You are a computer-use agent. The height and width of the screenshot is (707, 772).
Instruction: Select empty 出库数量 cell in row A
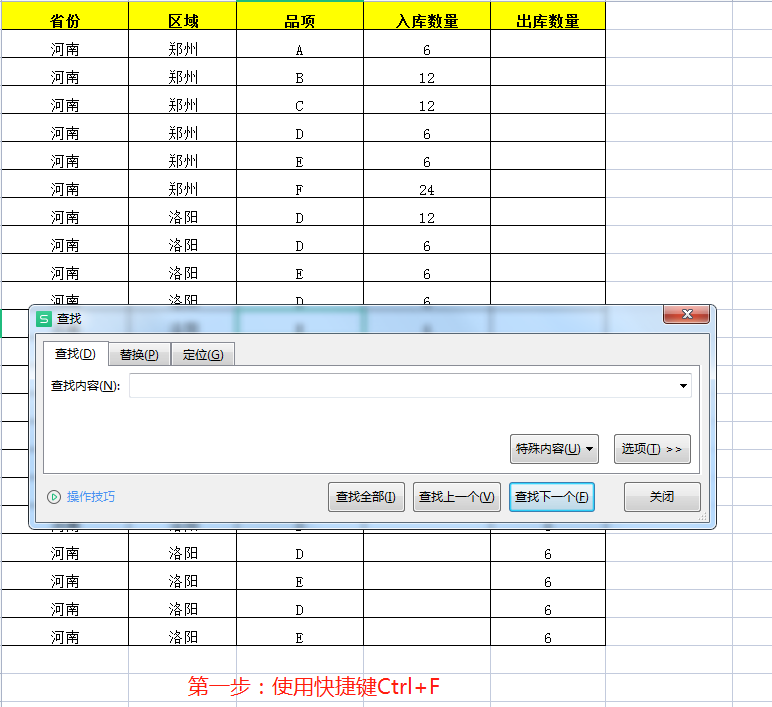click(548, 44)
